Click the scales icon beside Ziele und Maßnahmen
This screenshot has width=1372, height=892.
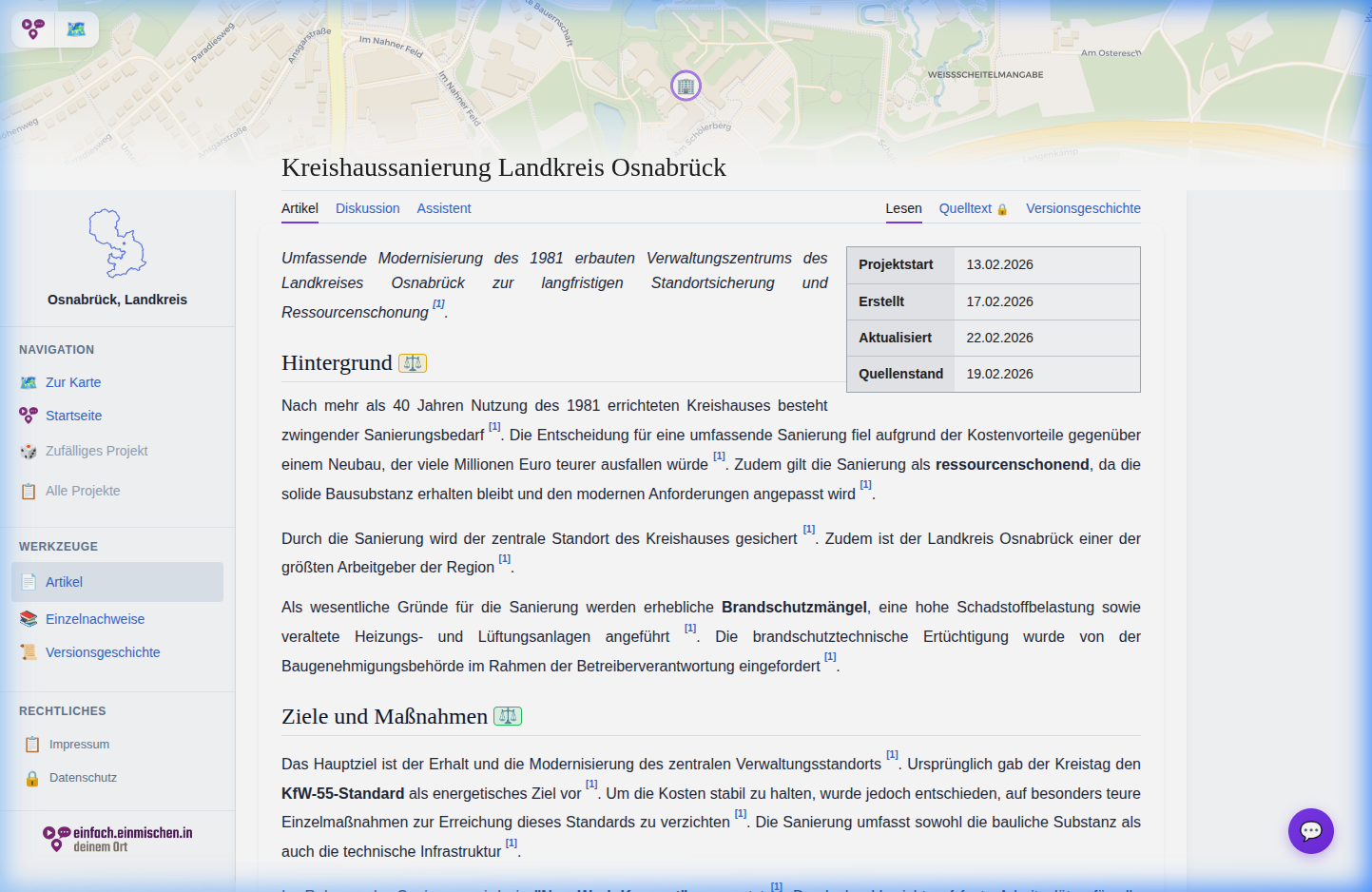click(x=508, y=716)
